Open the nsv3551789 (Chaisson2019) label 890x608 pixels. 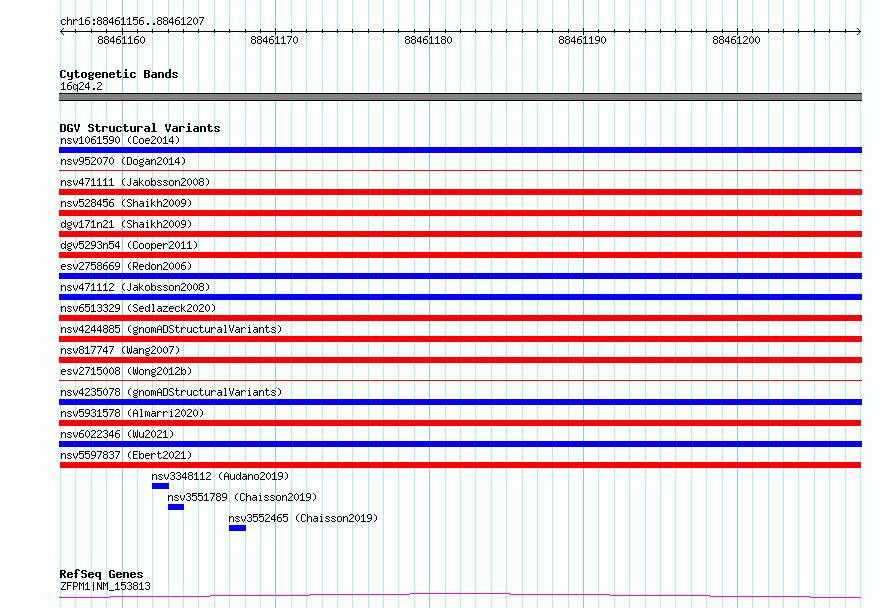click(x=242, y=497)
